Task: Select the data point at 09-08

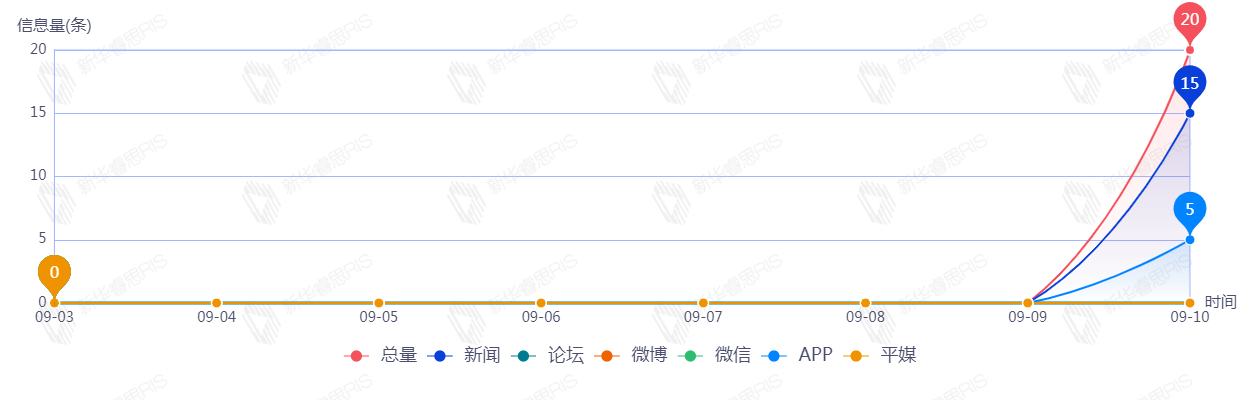Action: 865,303
